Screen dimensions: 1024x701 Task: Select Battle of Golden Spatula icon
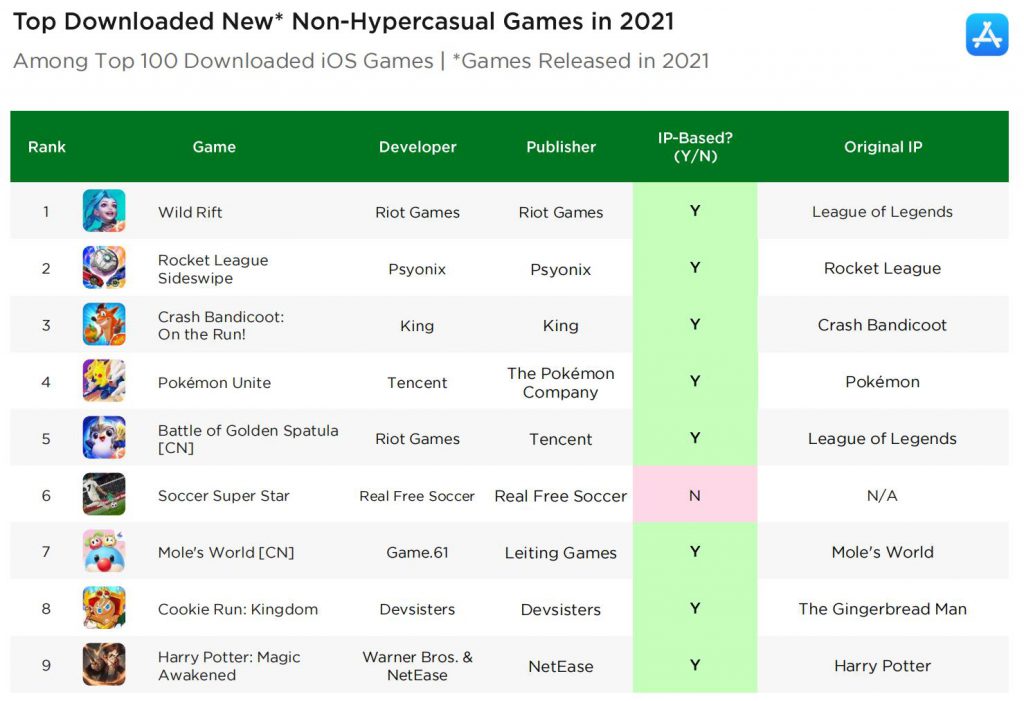(104, 438)
